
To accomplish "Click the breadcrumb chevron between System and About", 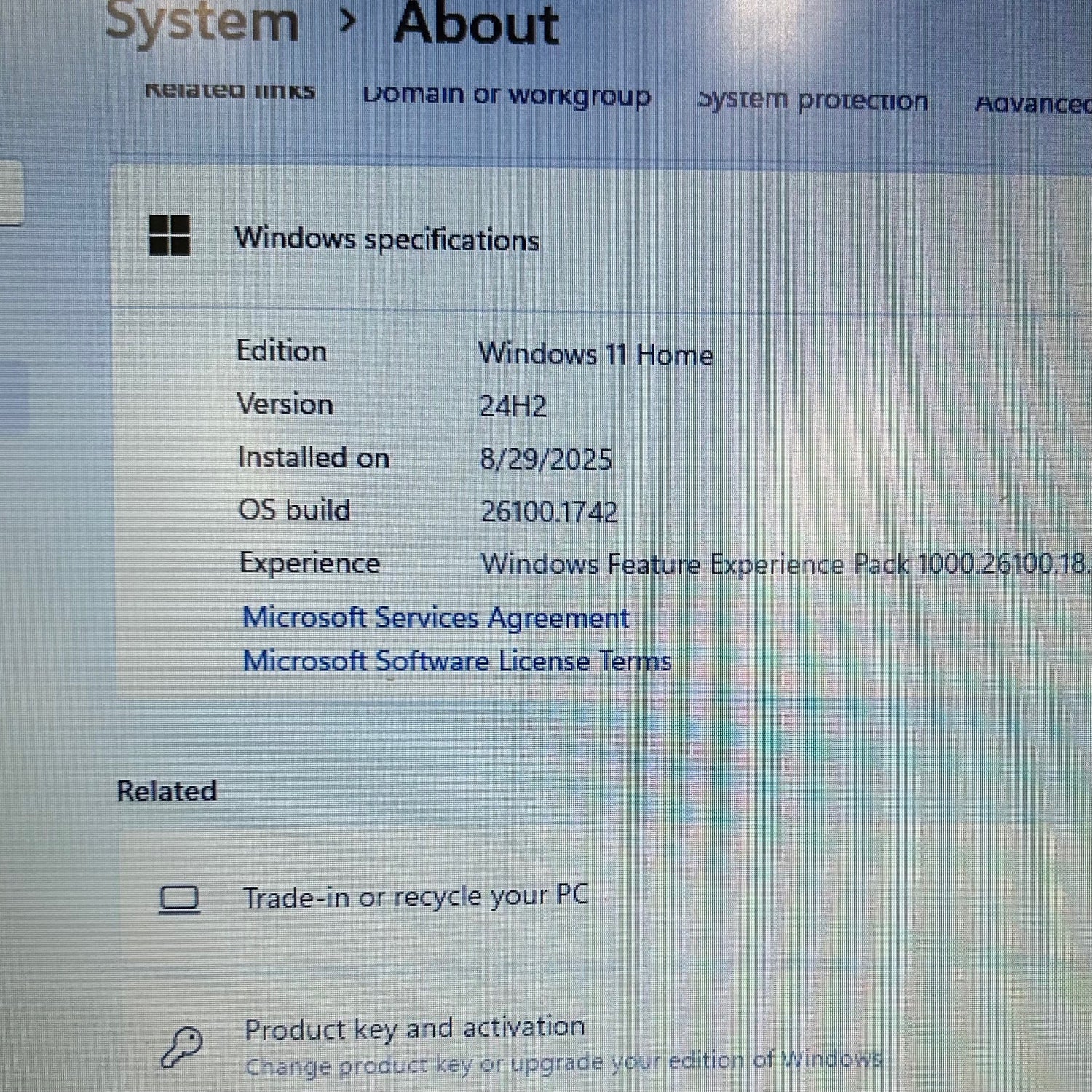I will tap(348, 22).
